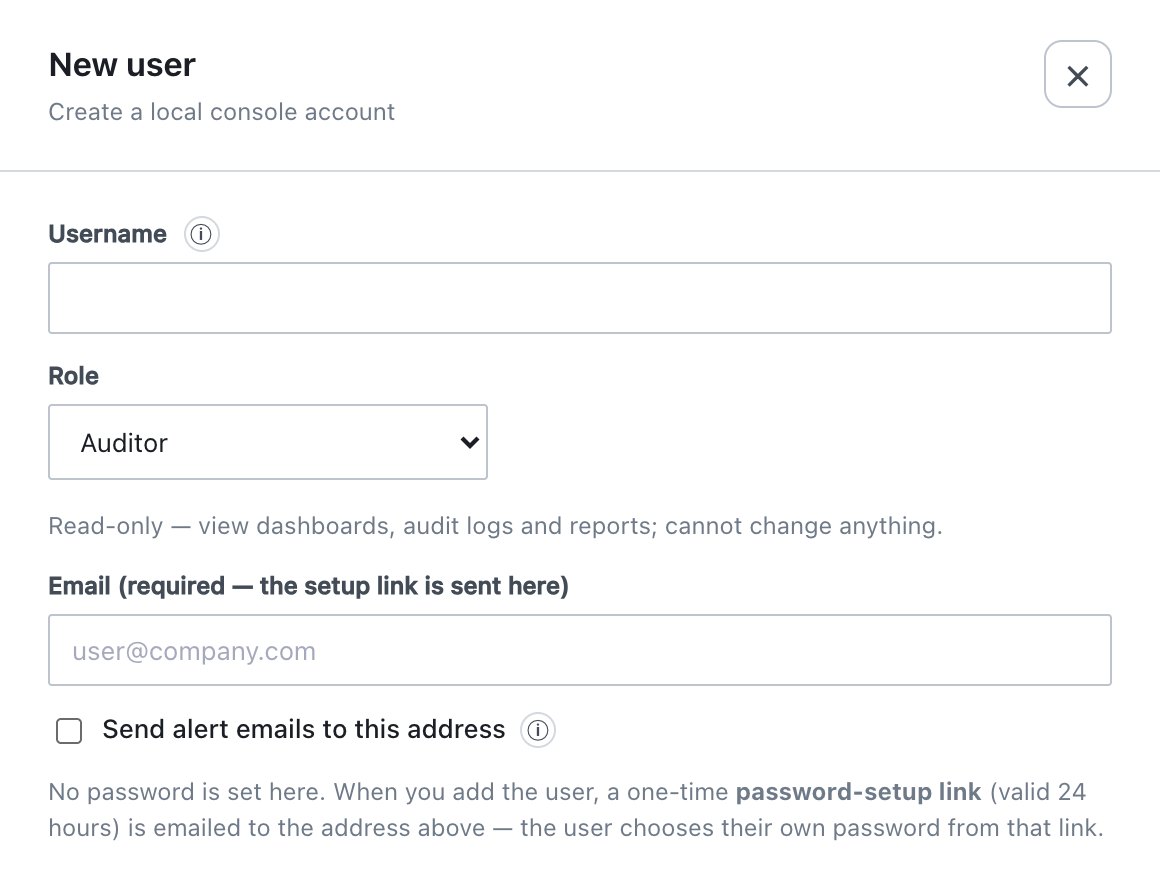Focus the Email field with user@company.com placeholder
The width and height of the screenshot is (1160, 890).
[x=580, y=650]
